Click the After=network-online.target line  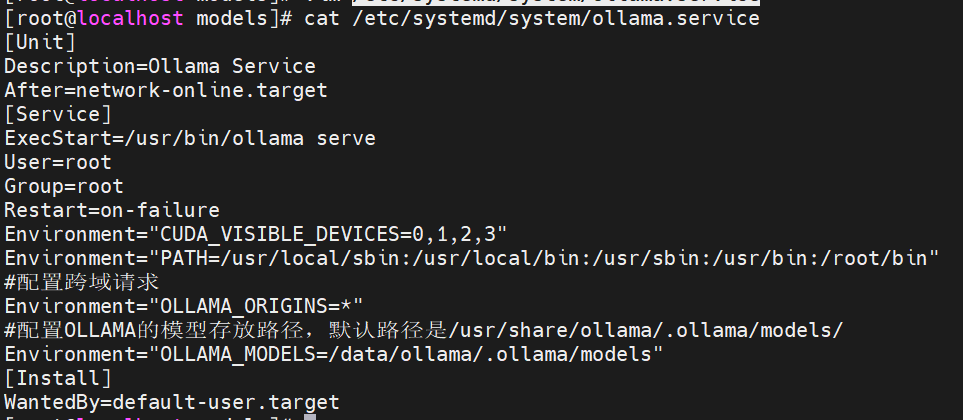click(x=166, y=91)
